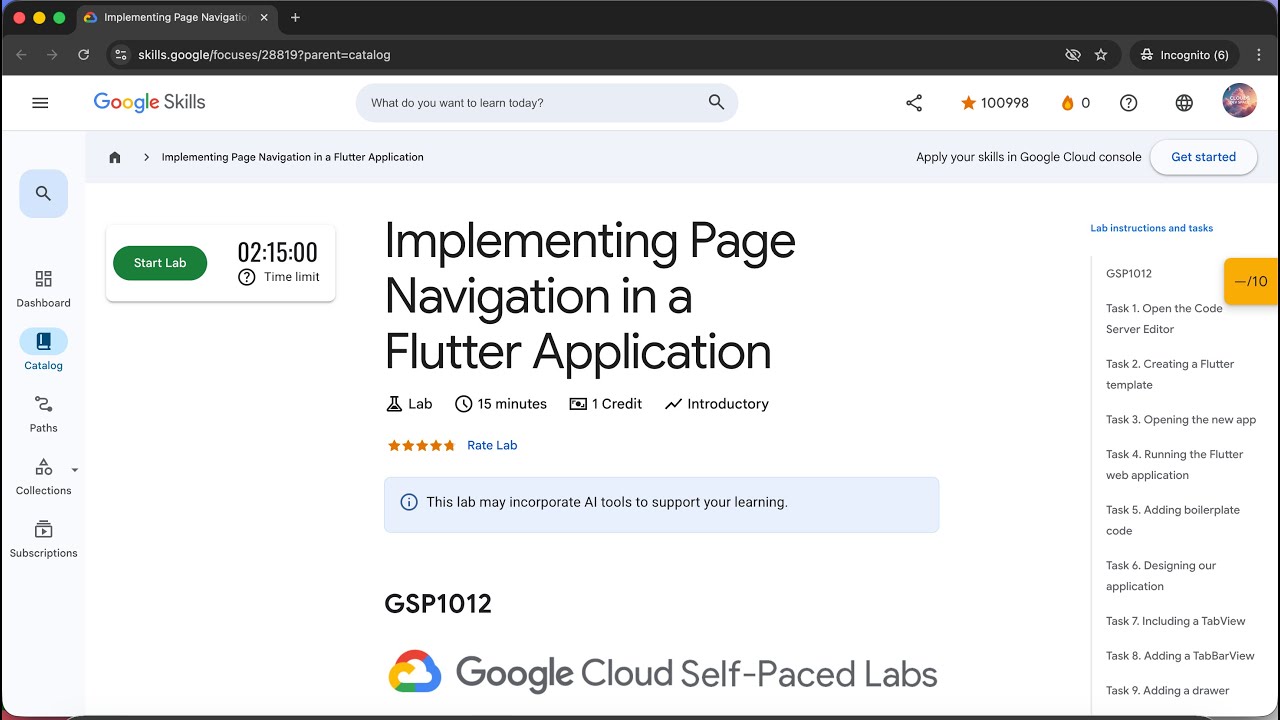The image size is (1280, 720).
Task: Click the score badge —/10
Action: point(1251,281)
